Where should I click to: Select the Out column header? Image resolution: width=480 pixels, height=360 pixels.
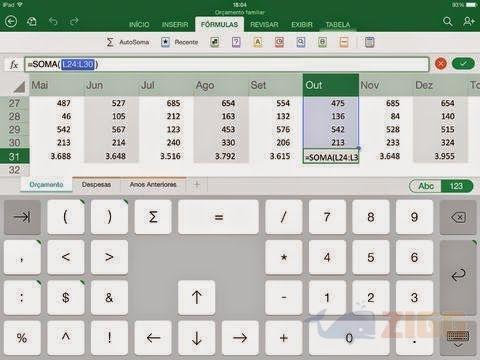331,85
